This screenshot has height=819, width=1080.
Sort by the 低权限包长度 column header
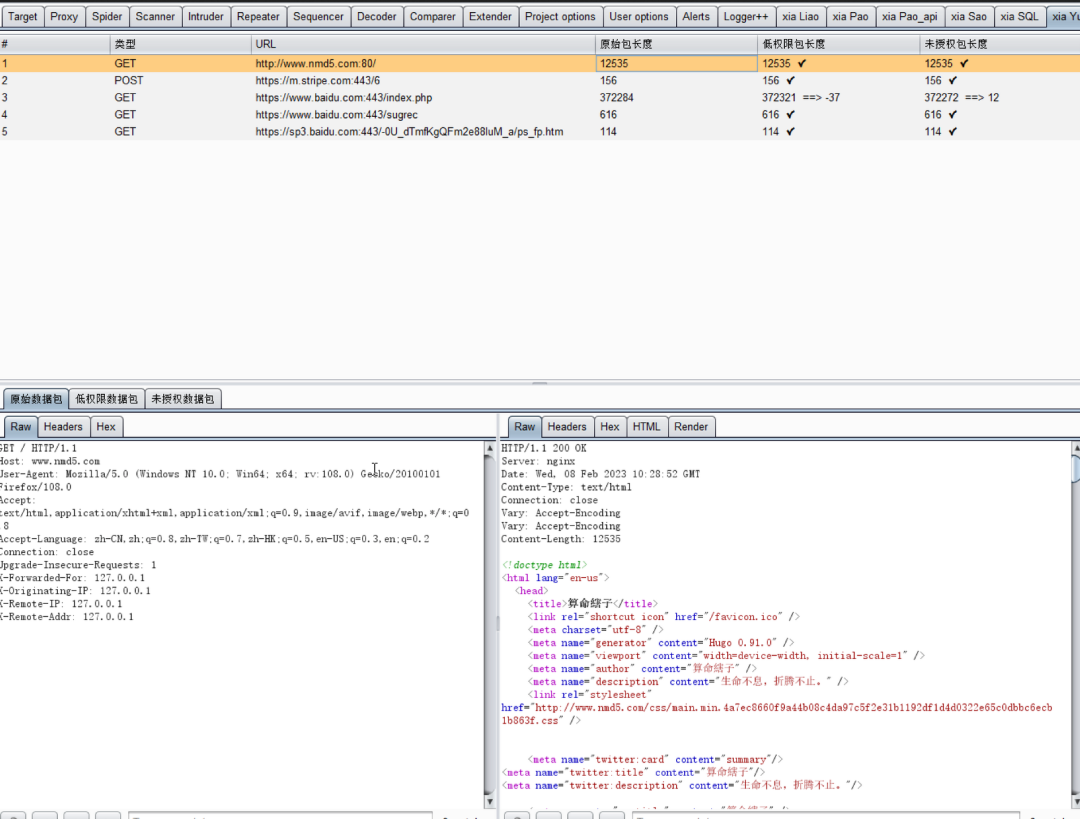coord(838,44)
